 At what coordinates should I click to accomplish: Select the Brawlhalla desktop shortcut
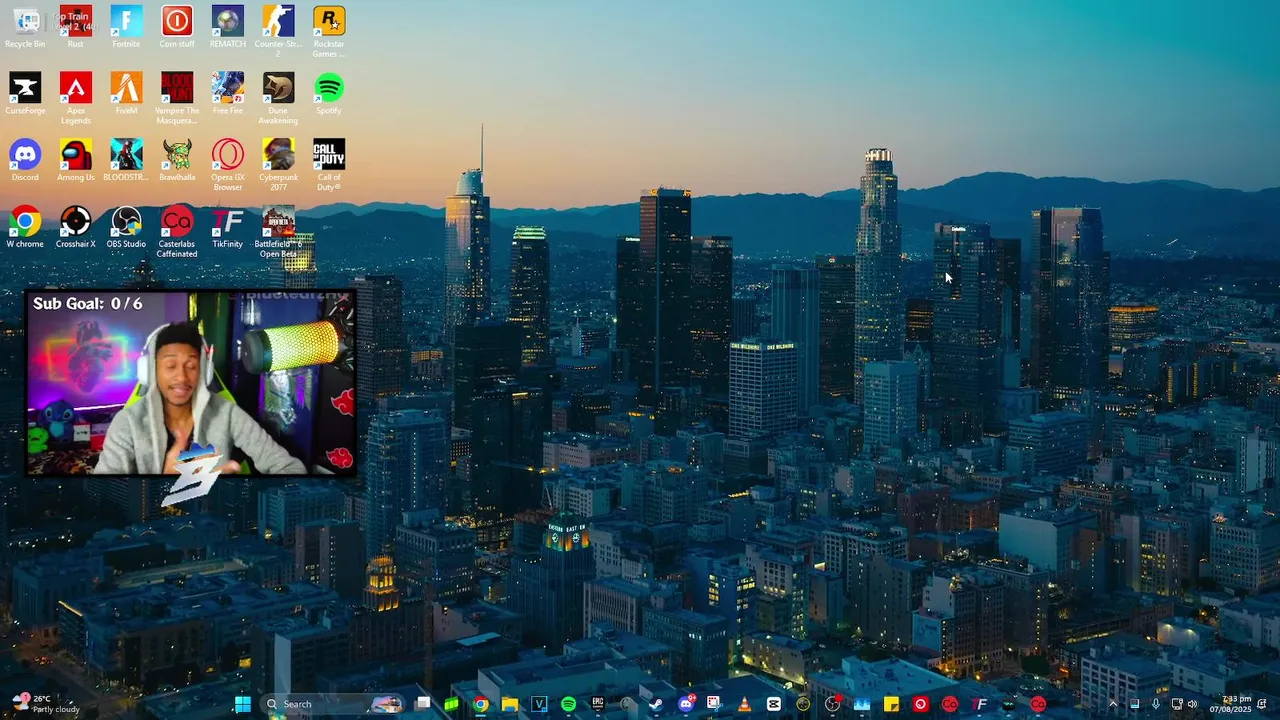(x=177, y=160)
